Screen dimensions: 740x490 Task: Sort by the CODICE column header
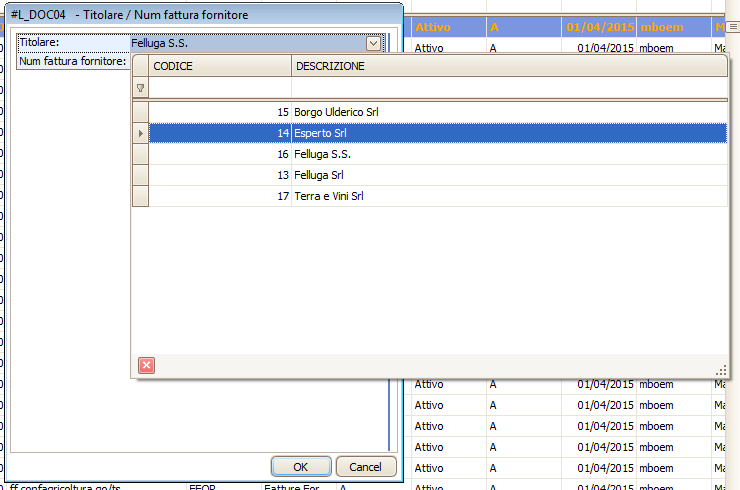point(220,66)
